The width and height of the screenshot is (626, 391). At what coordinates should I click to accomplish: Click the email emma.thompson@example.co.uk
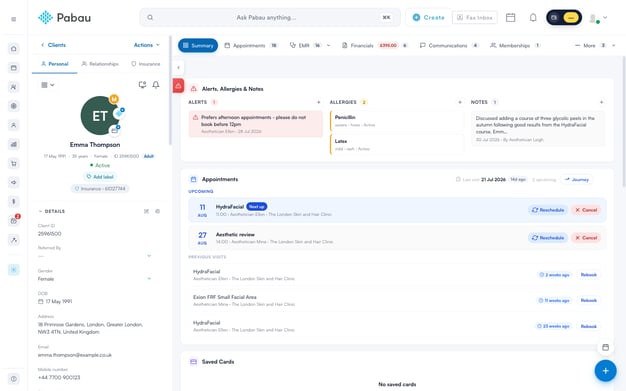pyautogui.click(x=75, y=355)
